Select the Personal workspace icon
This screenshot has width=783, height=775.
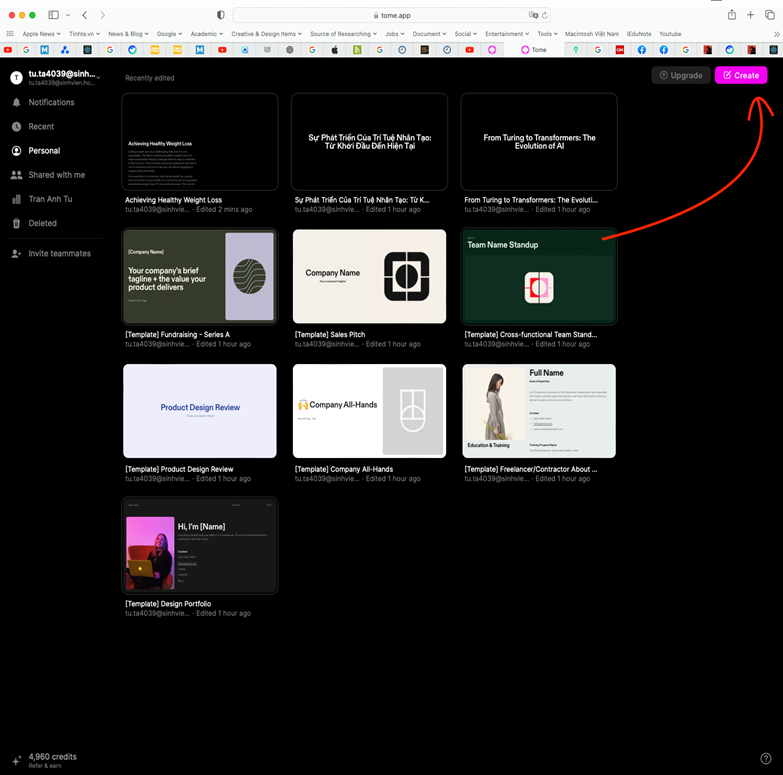[16, 151]
